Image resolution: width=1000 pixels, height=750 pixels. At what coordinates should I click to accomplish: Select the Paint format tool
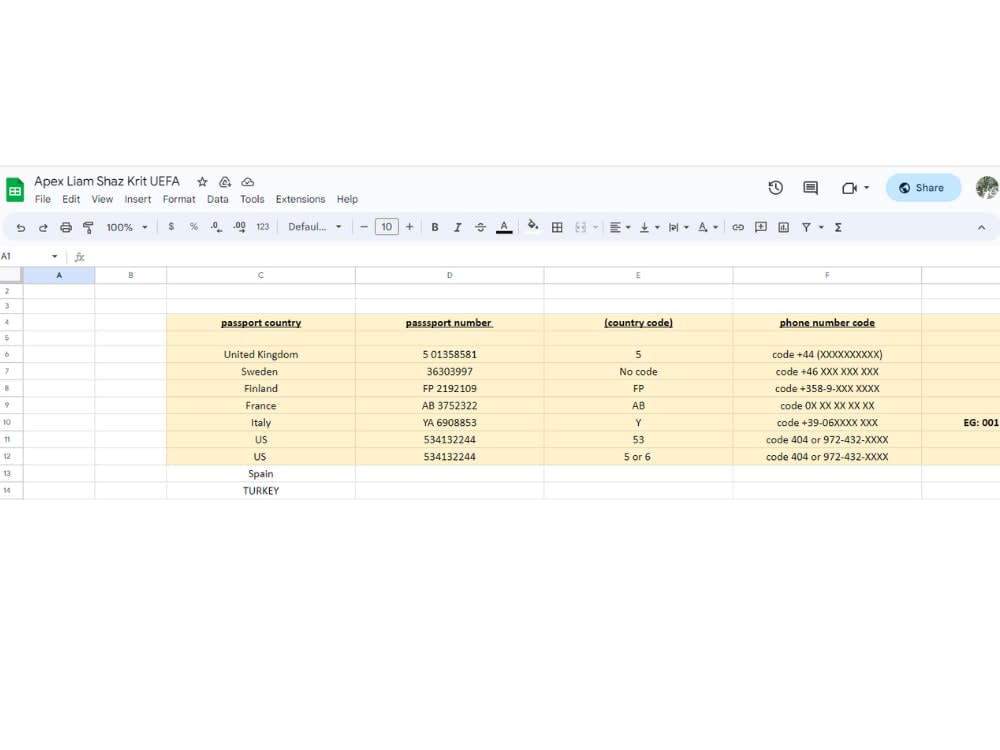point(88,227)
